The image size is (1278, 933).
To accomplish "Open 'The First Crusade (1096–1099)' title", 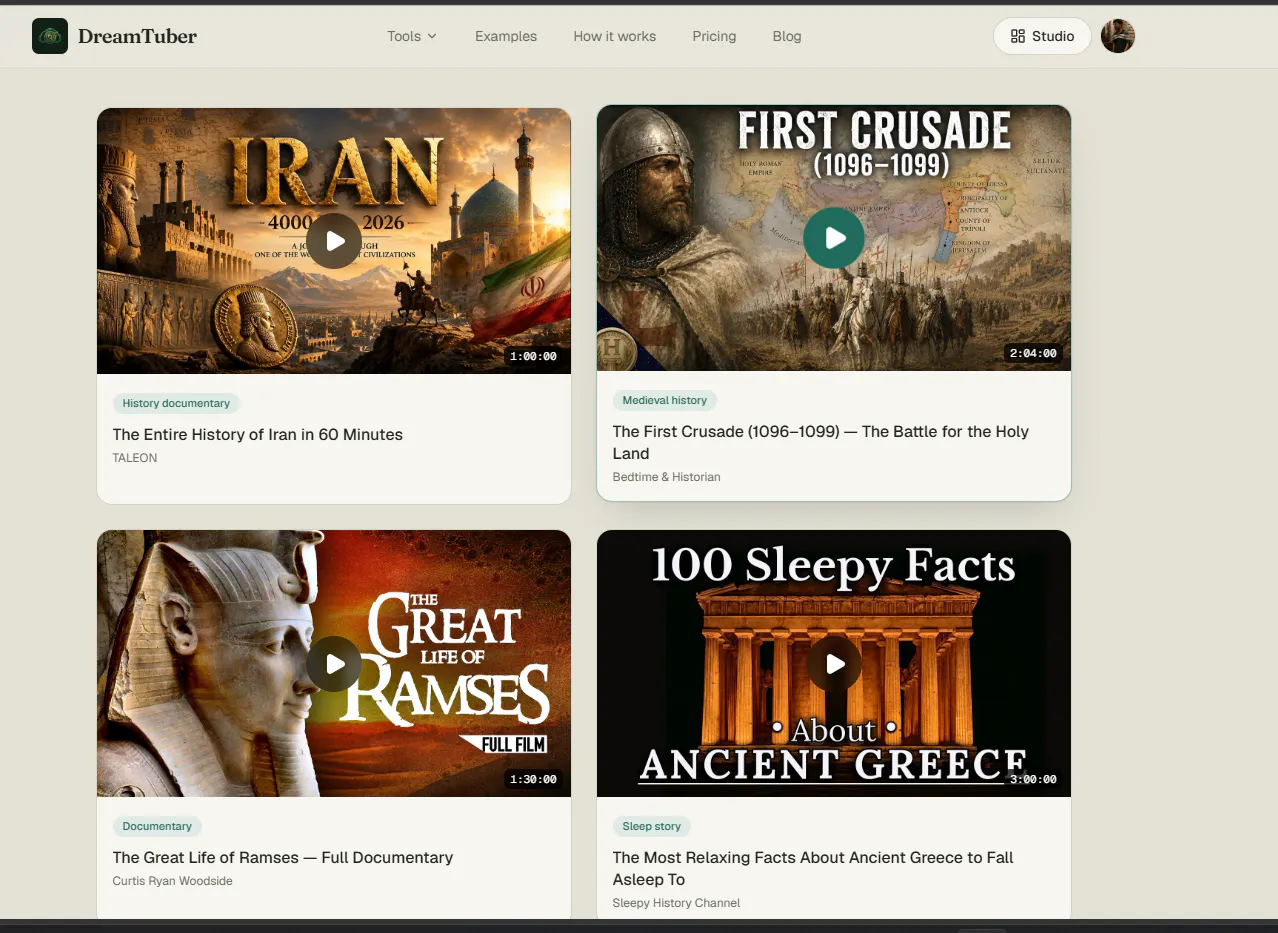I will (821, 442).
